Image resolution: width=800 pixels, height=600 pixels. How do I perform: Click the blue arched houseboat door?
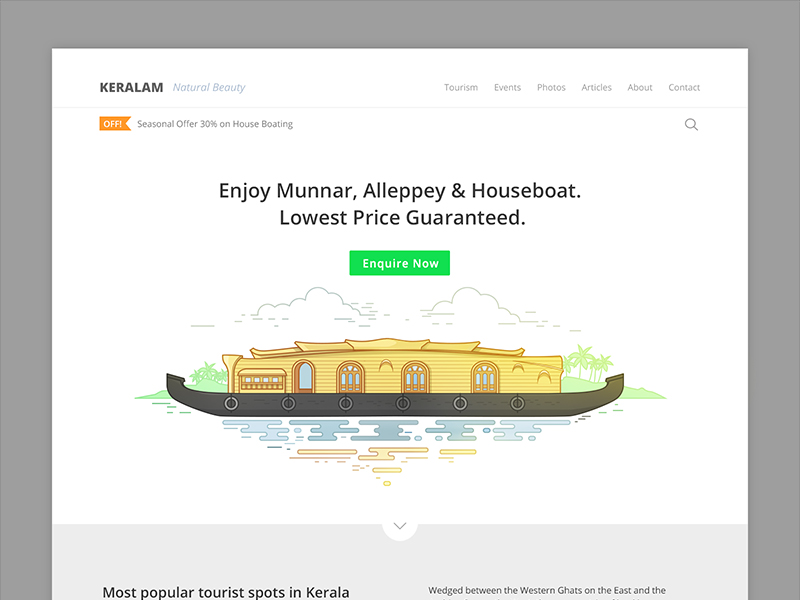(x=304, y=377)
